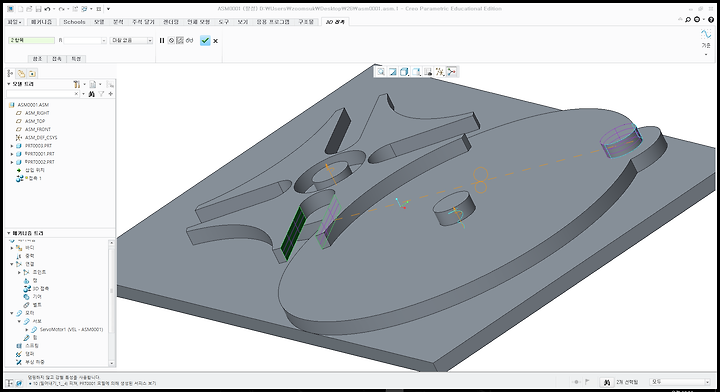The image size is (720, 392).
Task: Expand ServoMotor1 (VEL - ASM0001) node
Action: point(27,330)
